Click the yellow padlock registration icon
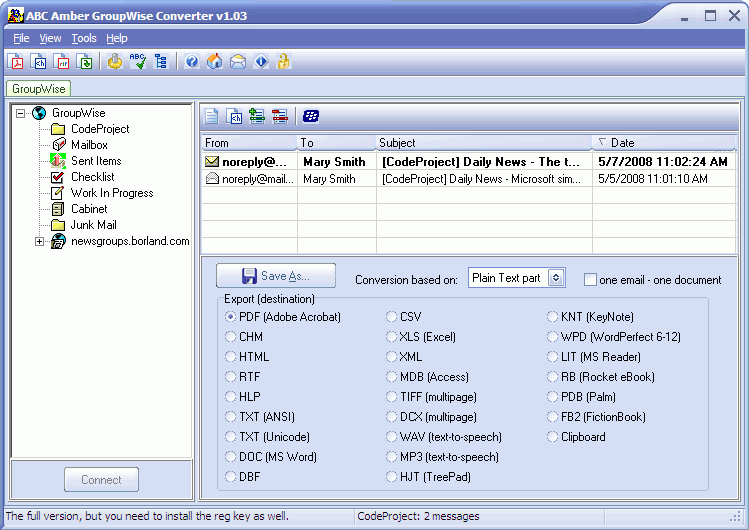The width and height of the screenshot is (749, 530). point(283,61)
